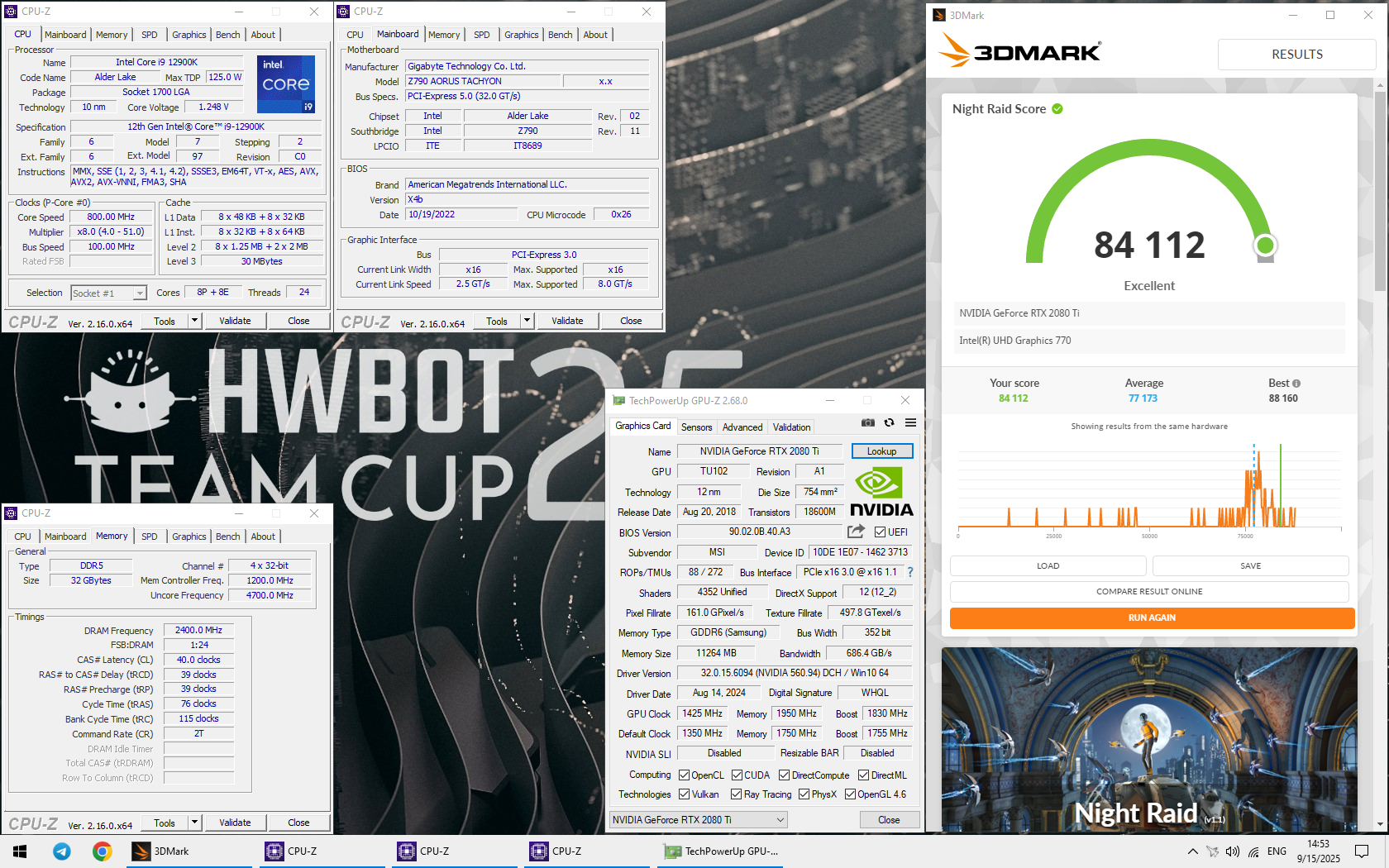Click Validate in CPU-Z Mainboard window
1389x868 pixels.
(567, 321)
